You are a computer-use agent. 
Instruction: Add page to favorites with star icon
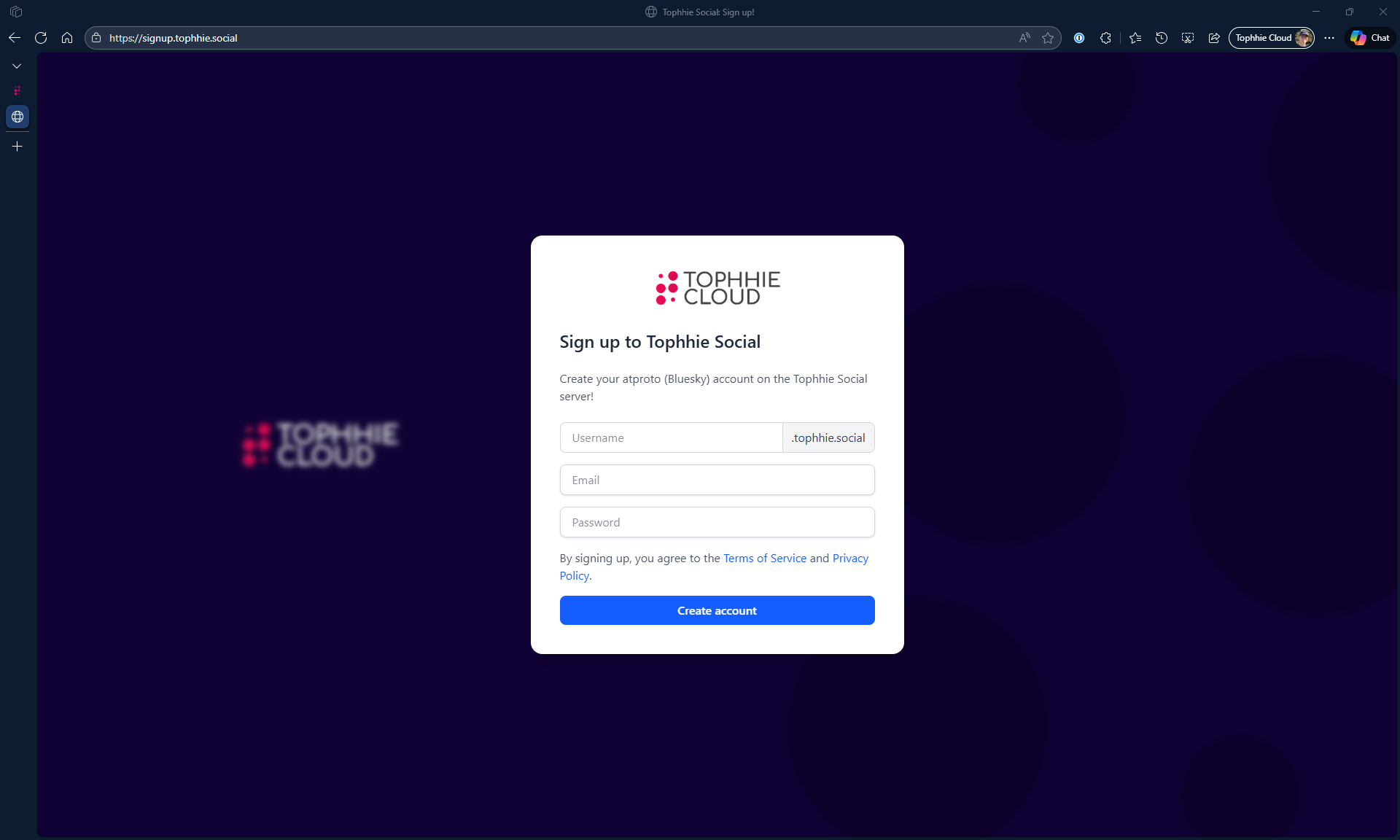1048,38
